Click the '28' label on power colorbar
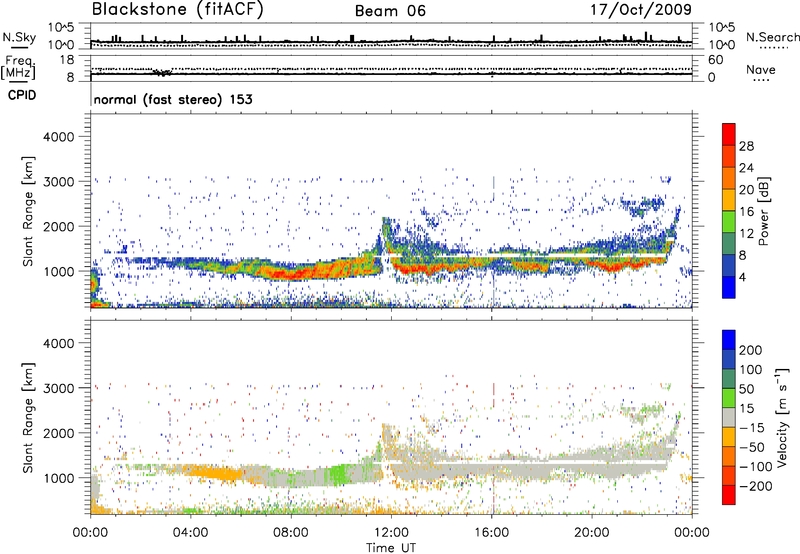The image size is (800, 554). 746,146
